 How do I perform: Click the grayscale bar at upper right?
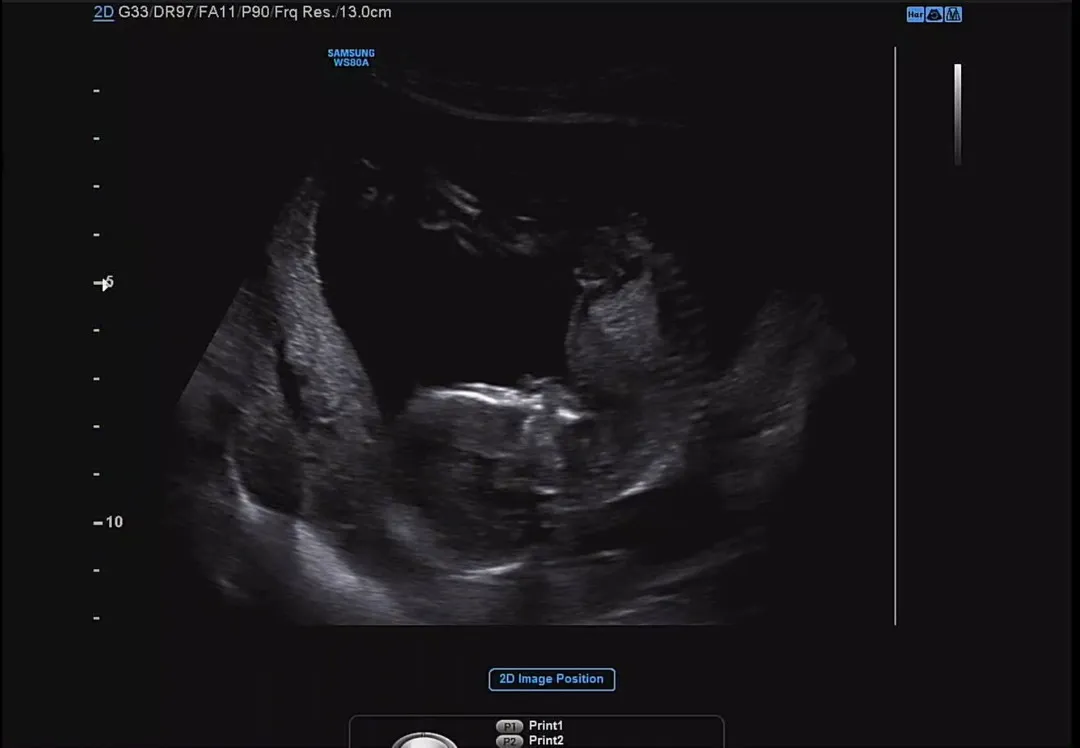click(x=957, y=114)
